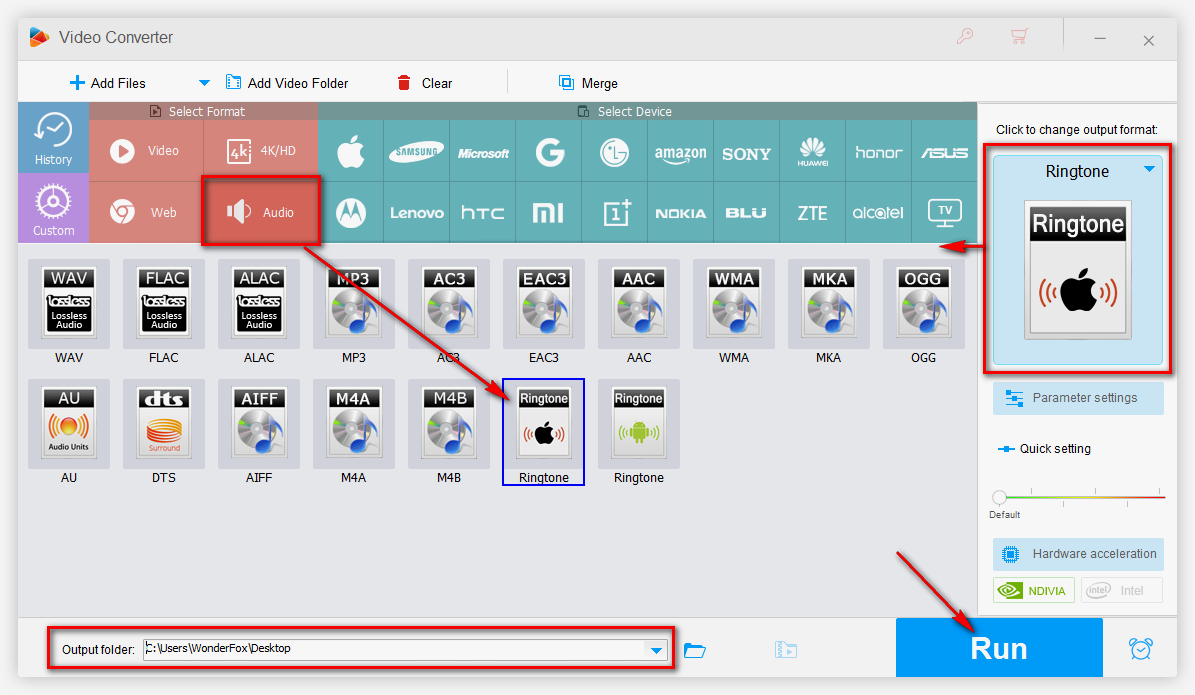Viewport: 1195px width, 695px height.
Task: Expand the Output folder path dropdown
Action: click(x=656, y=650)
